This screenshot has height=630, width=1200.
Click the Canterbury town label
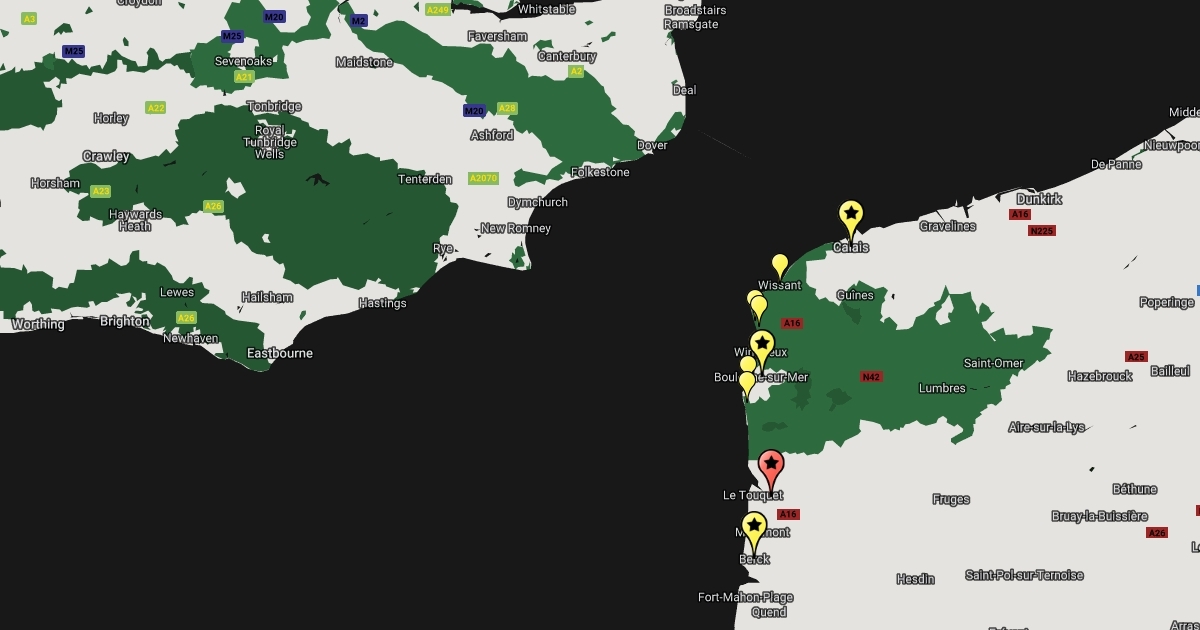click(x=567, y=57)
